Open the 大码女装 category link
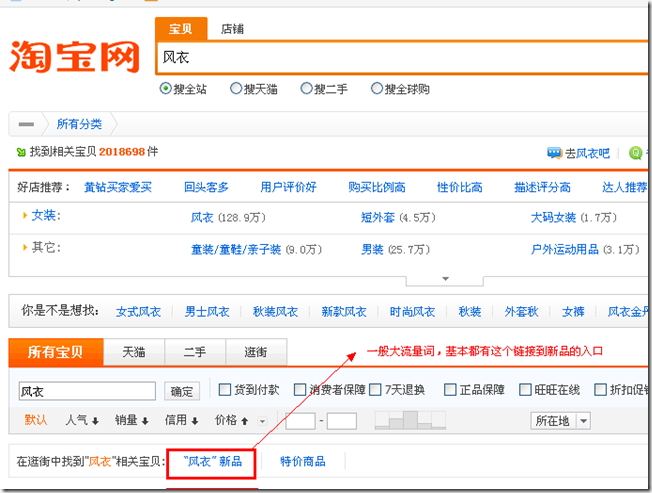The height and width of the screenshot is (493, 652). (x=553, y=217)
